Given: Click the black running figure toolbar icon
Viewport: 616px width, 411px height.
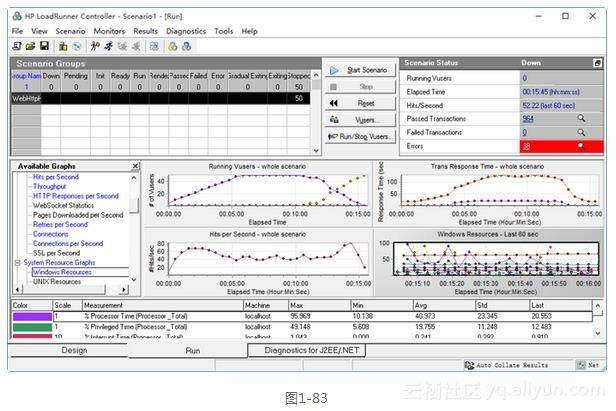Looking at the screenshot, I should (x=95, y=46).
